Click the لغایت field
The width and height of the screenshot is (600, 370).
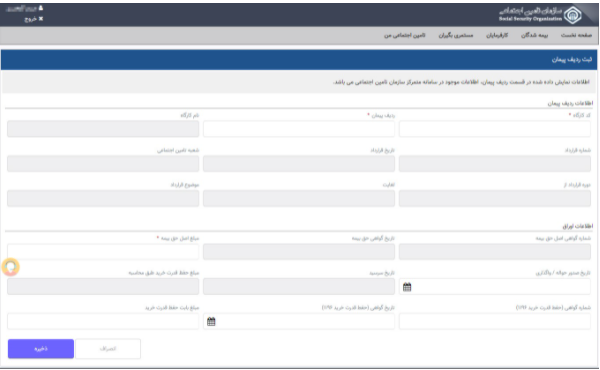point(299,199)
